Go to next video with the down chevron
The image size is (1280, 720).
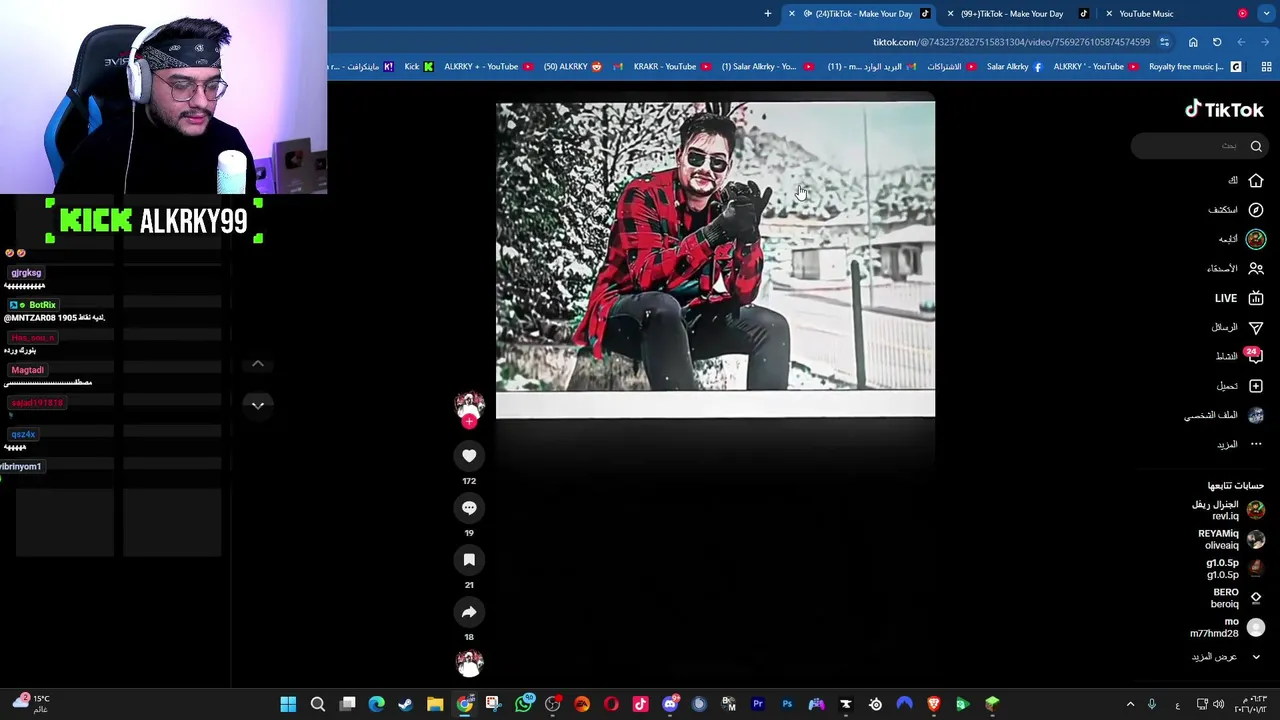[257, 405]
